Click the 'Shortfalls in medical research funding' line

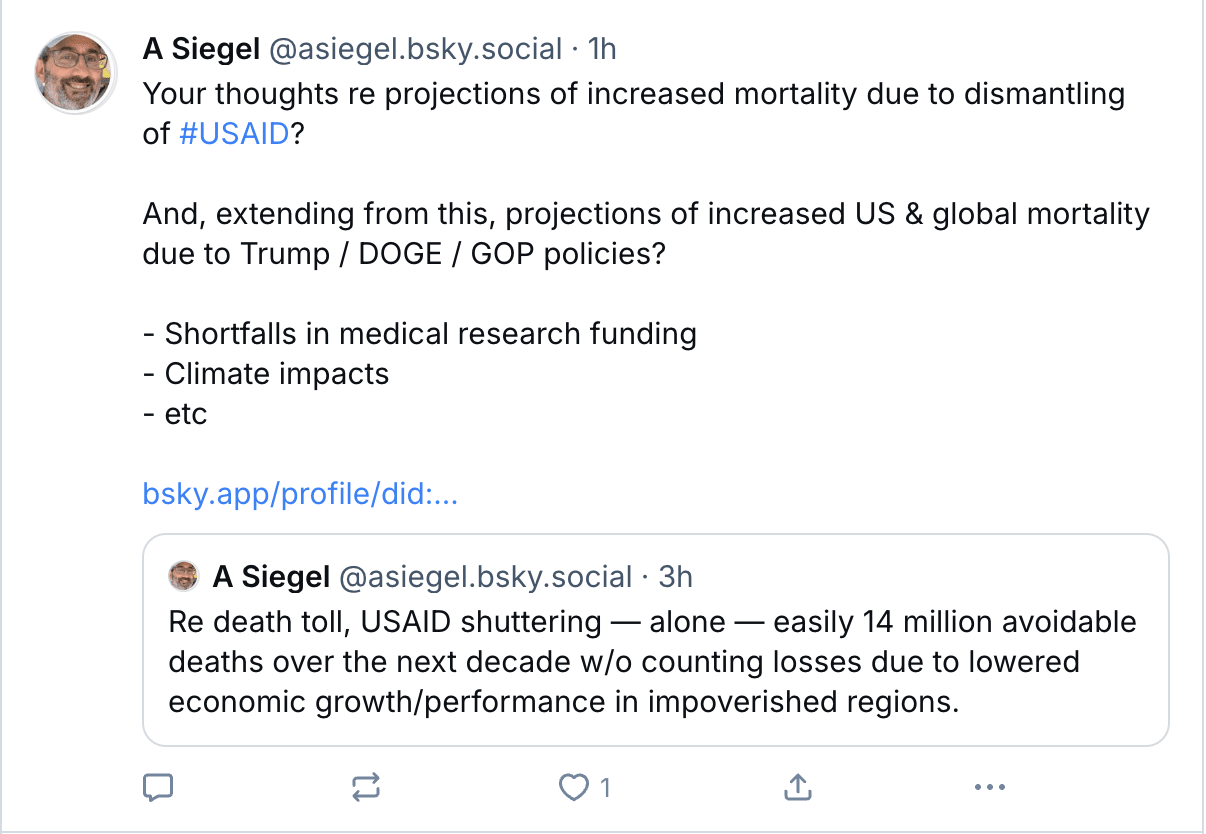[x=420, y=334]
